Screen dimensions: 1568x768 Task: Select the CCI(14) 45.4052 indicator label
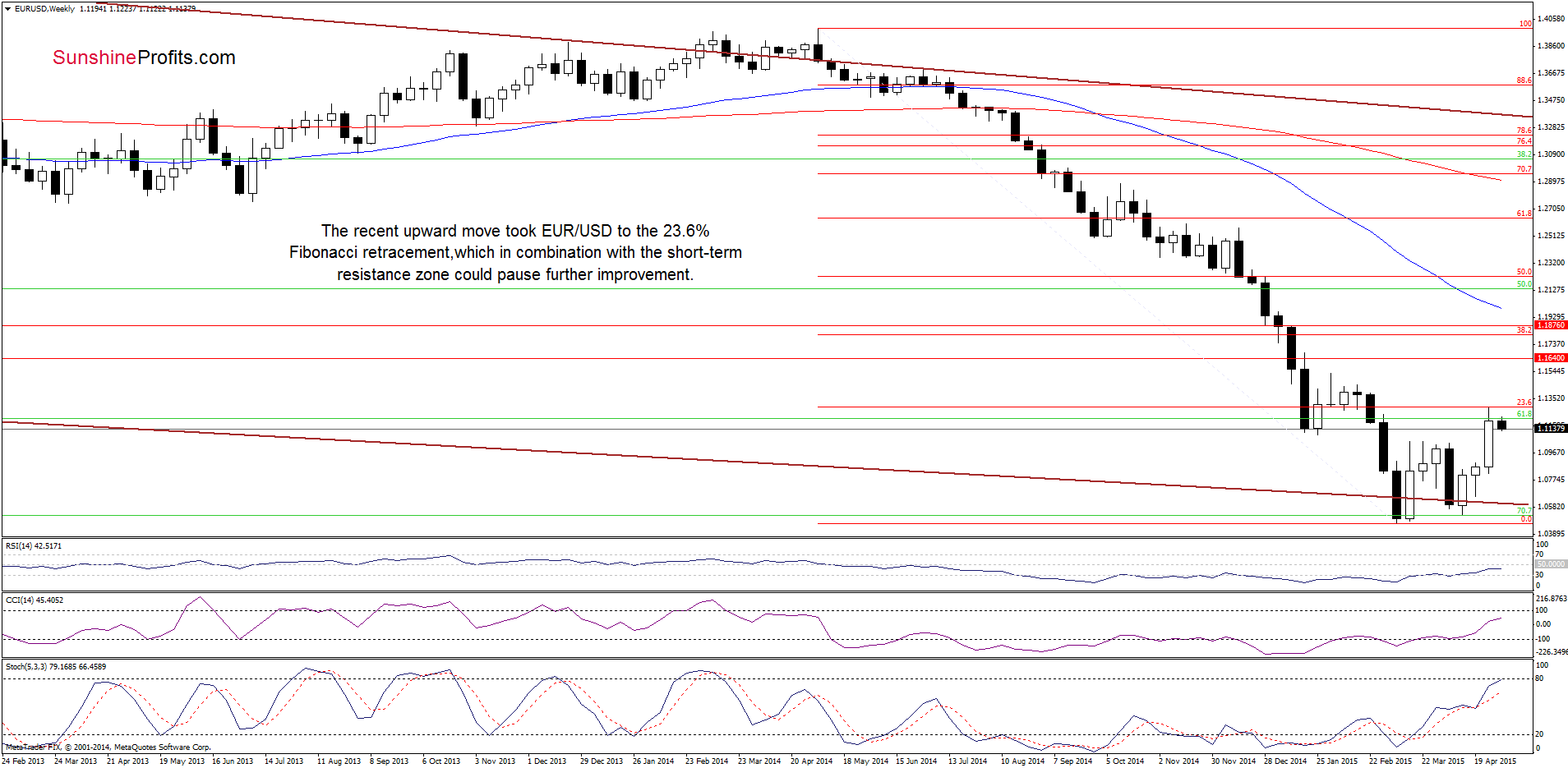click(x=35, y=600)
